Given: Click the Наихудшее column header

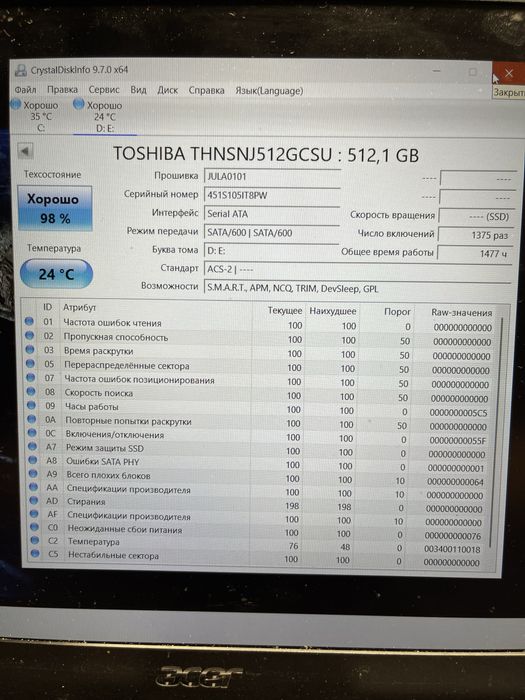Looking at the screenshot, I should [x=333, y=311].
